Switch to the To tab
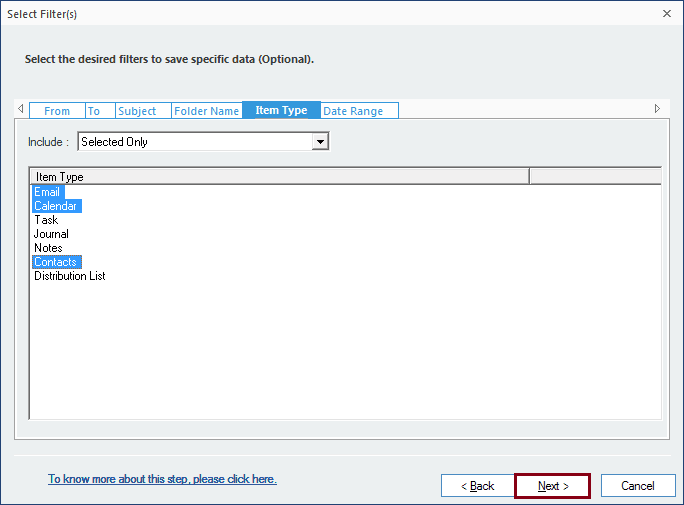The image size is (684, 505). point(94,111)
